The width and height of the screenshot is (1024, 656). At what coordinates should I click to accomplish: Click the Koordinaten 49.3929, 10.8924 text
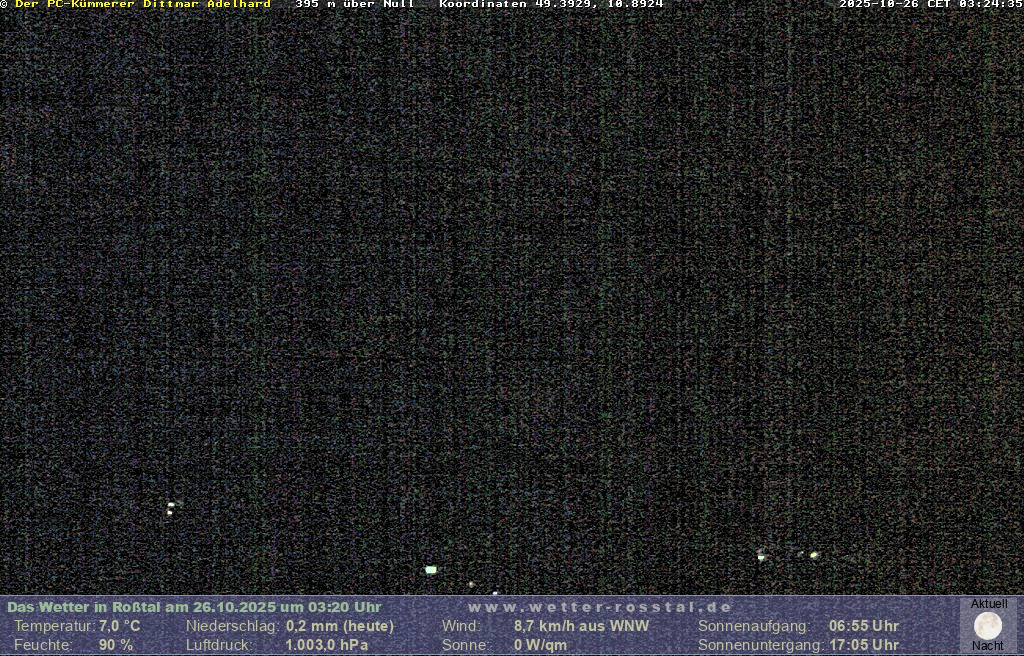551,5
